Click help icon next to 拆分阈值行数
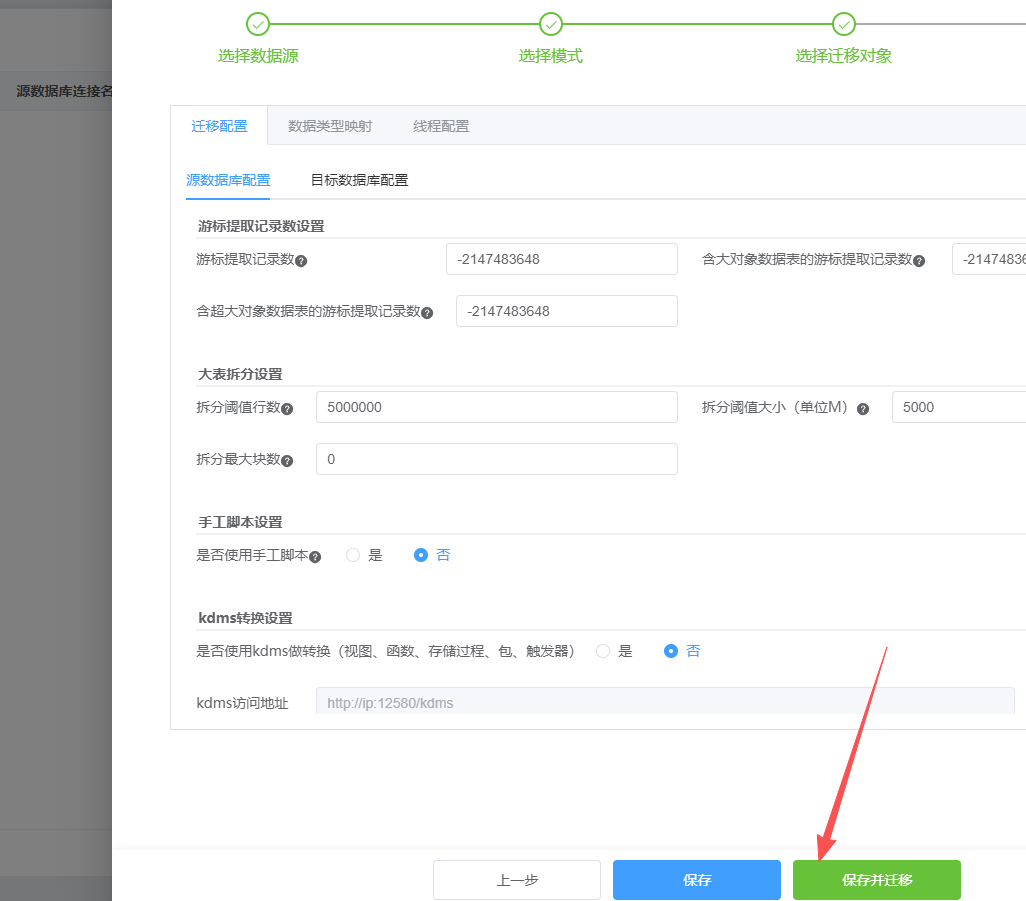The width and height of the screenshot is (1026, 901). coord(287,409)
